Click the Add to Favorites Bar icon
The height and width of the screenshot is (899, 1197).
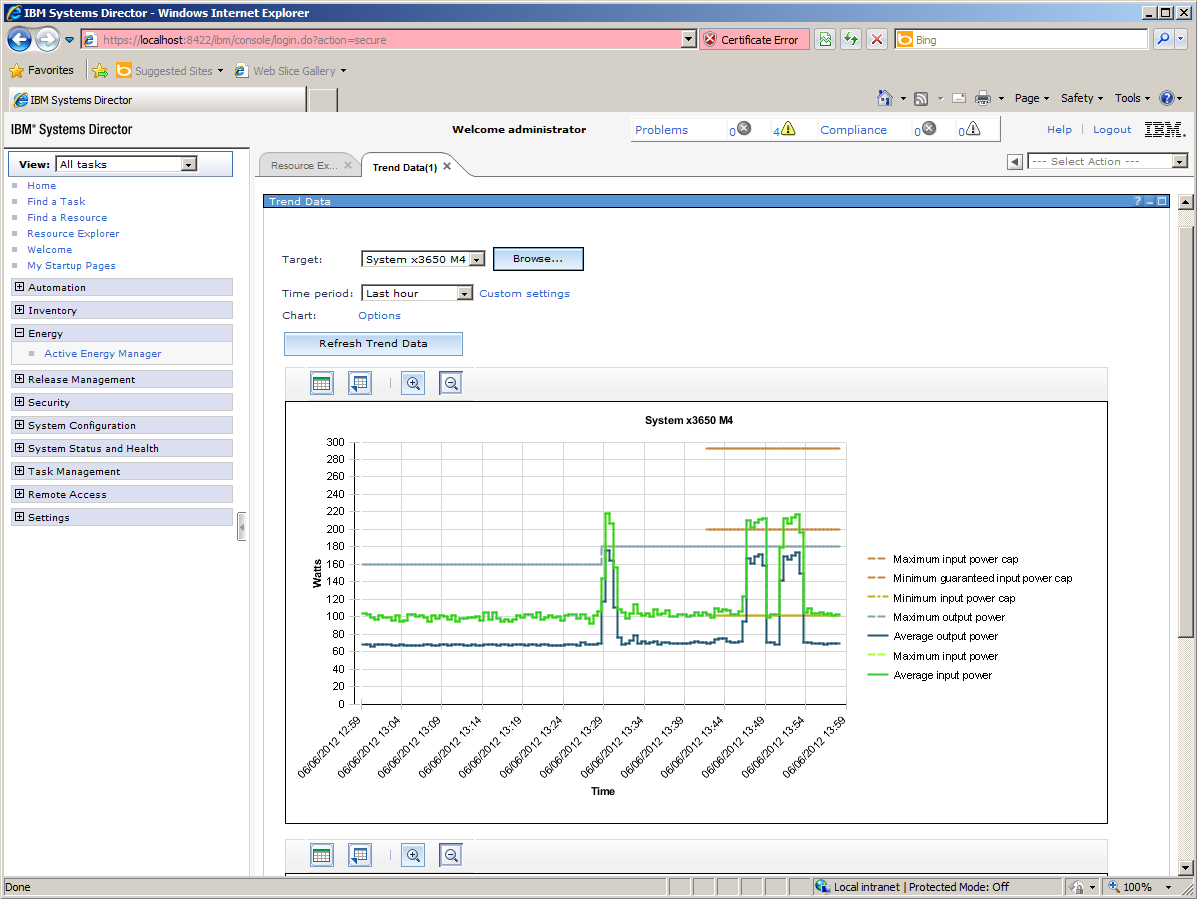tap(100, 70)
